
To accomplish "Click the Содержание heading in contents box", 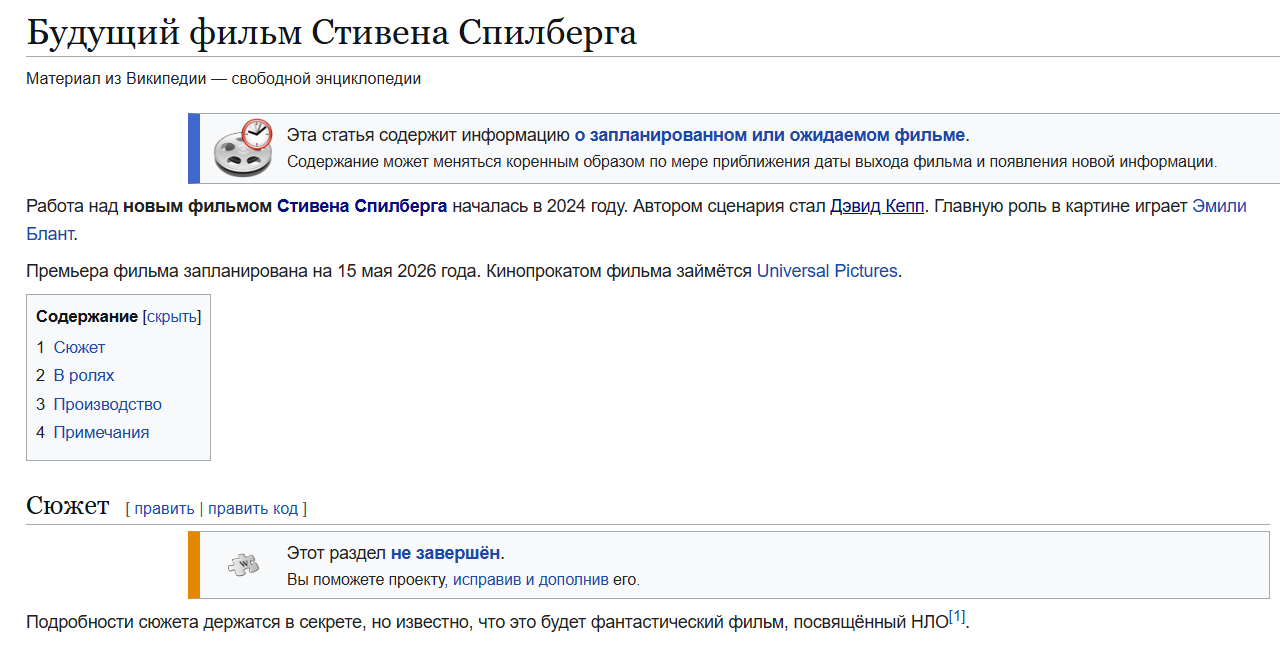I will coord(87,316).
